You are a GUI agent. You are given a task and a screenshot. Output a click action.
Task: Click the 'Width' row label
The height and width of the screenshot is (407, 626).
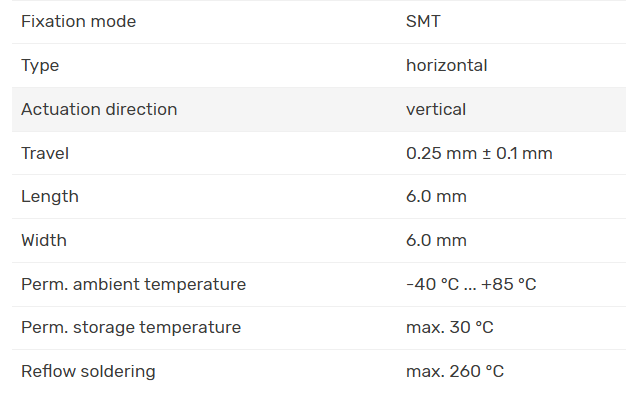[44, 240]
